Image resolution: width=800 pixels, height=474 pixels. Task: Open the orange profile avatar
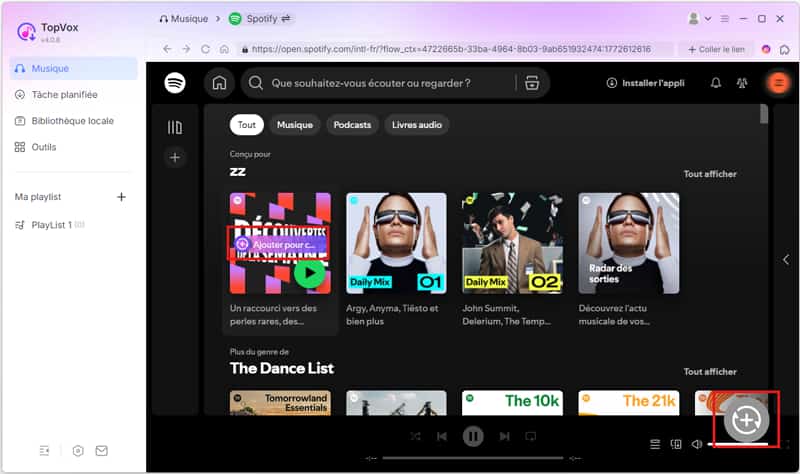pyautogui.click(x=778, y=83)
